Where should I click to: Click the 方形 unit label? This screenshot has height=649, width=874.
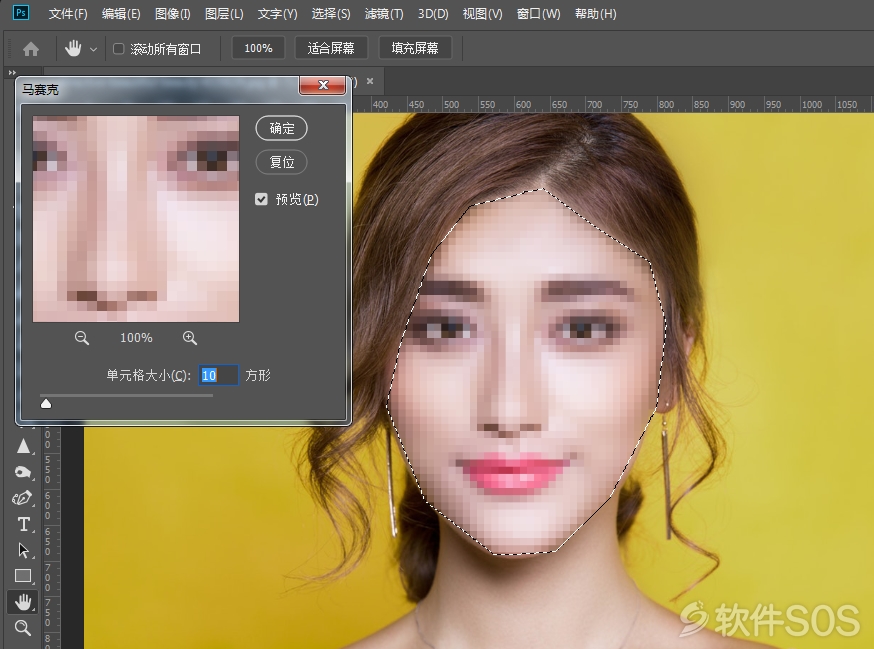(x=258, y=375)
